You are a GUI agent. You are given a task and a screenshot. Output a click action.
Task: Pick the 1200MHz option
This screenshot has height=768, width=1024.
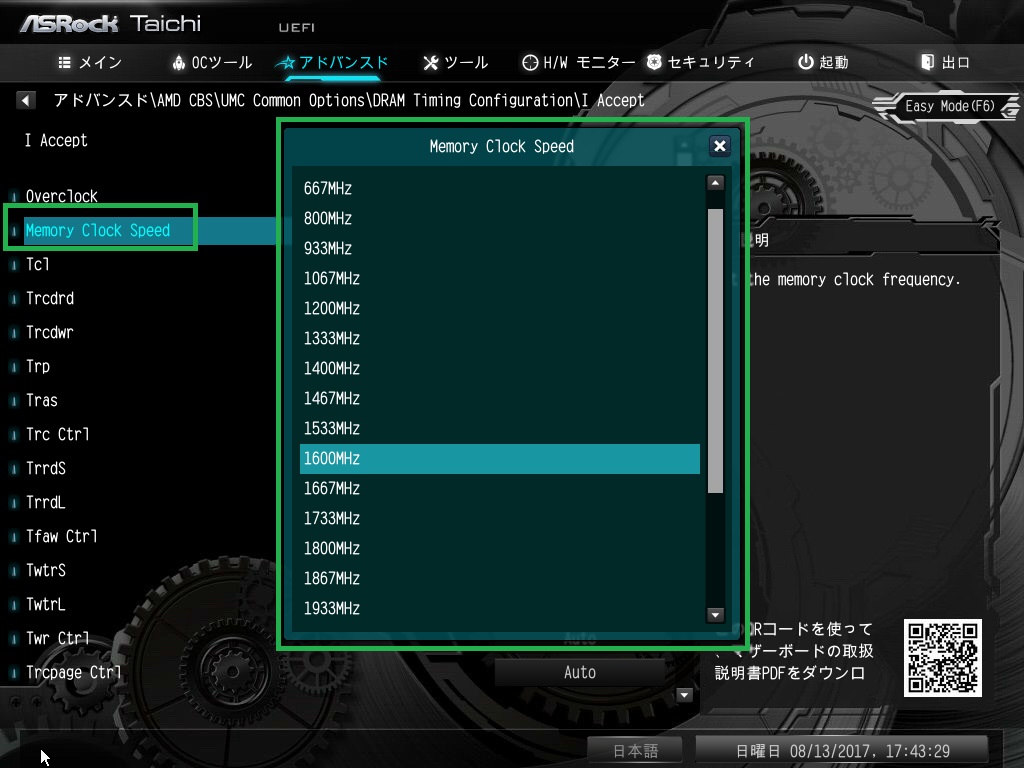tap(500, 309)
